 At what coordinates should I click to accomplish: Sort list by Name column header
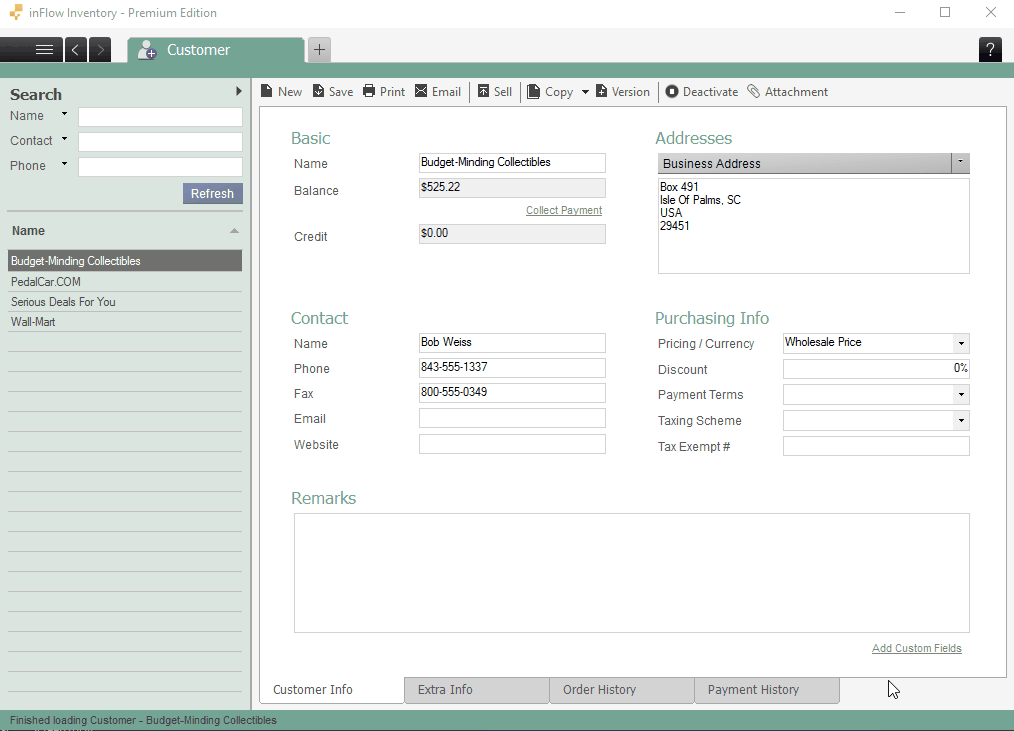[125, 231]
